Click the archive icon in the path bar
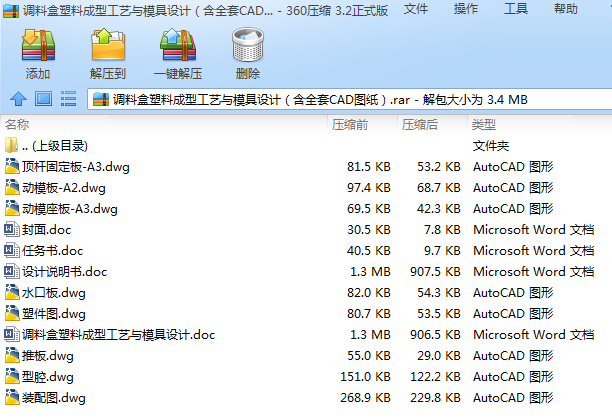This screenshot has height=420, width=612. click(x=101, y=100)
